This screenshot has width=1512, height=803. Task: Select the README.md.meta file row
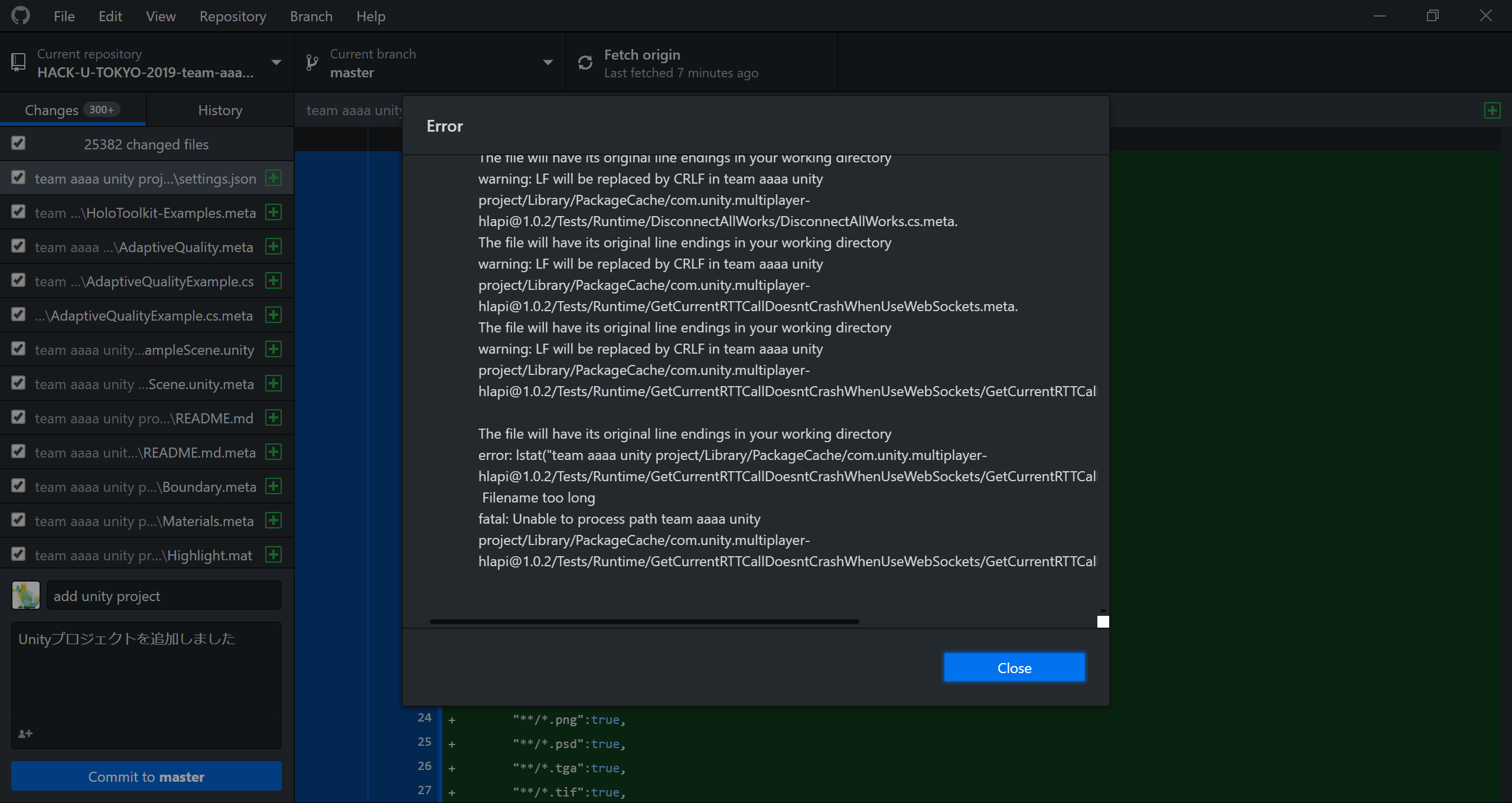point(146,452)
